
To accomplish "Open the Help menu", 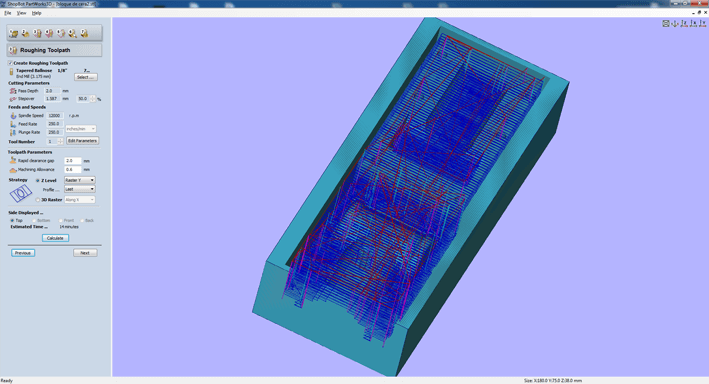I will coord(37,13).
